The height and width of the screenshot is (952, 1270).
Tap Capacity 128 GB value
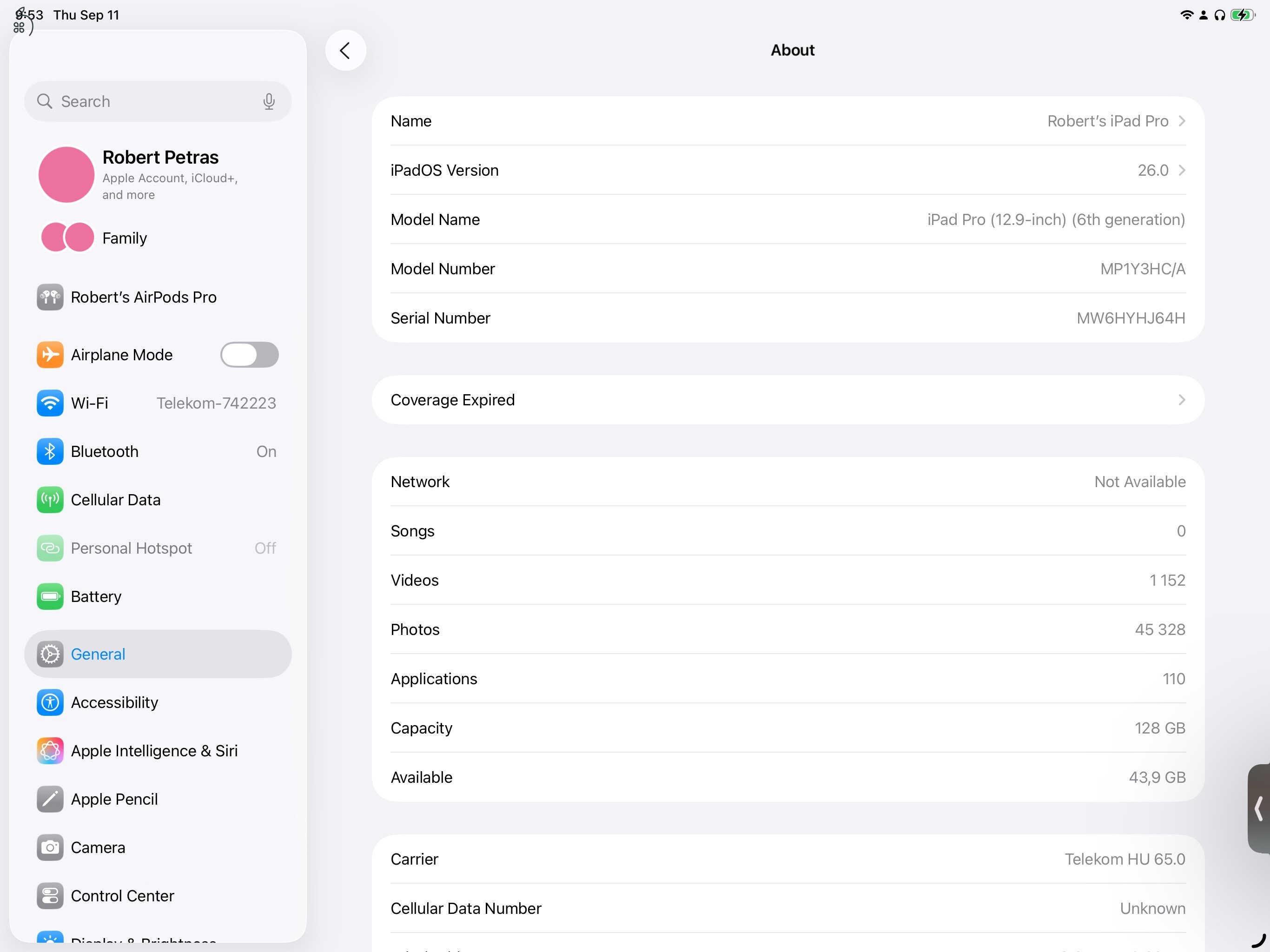click(x=1160, y=728)
